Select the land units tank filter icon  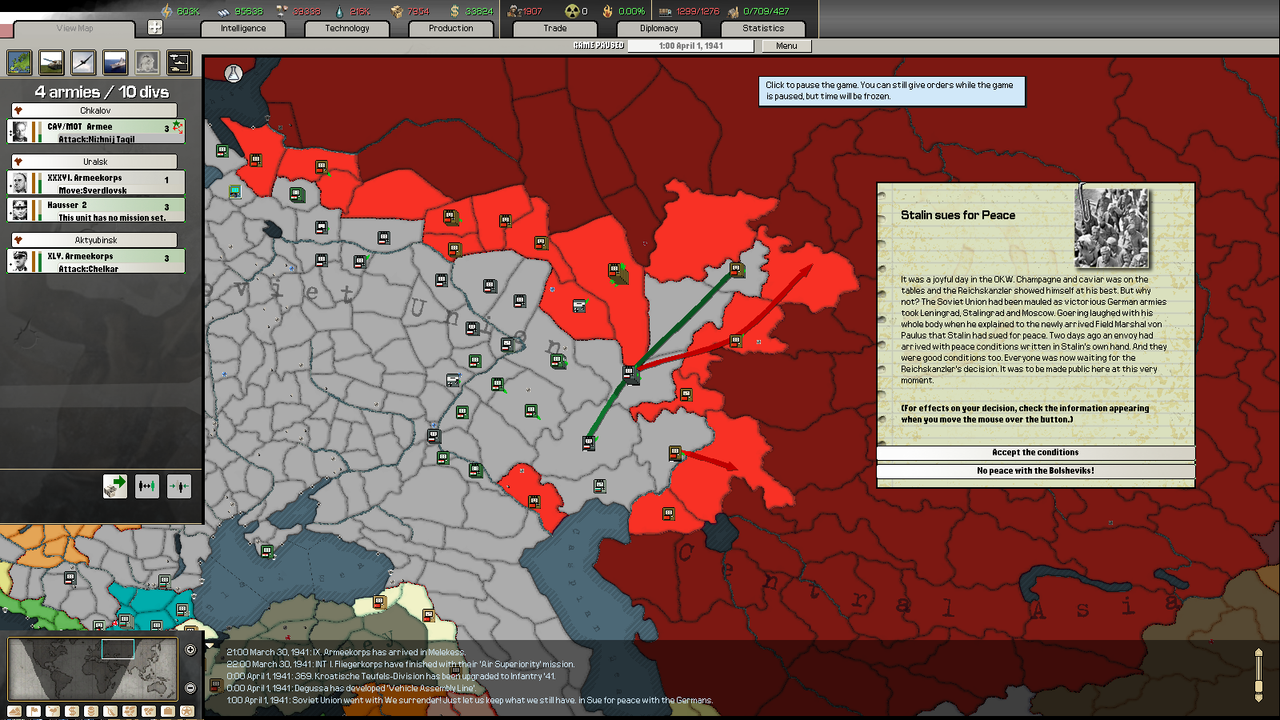click(52, 62)
